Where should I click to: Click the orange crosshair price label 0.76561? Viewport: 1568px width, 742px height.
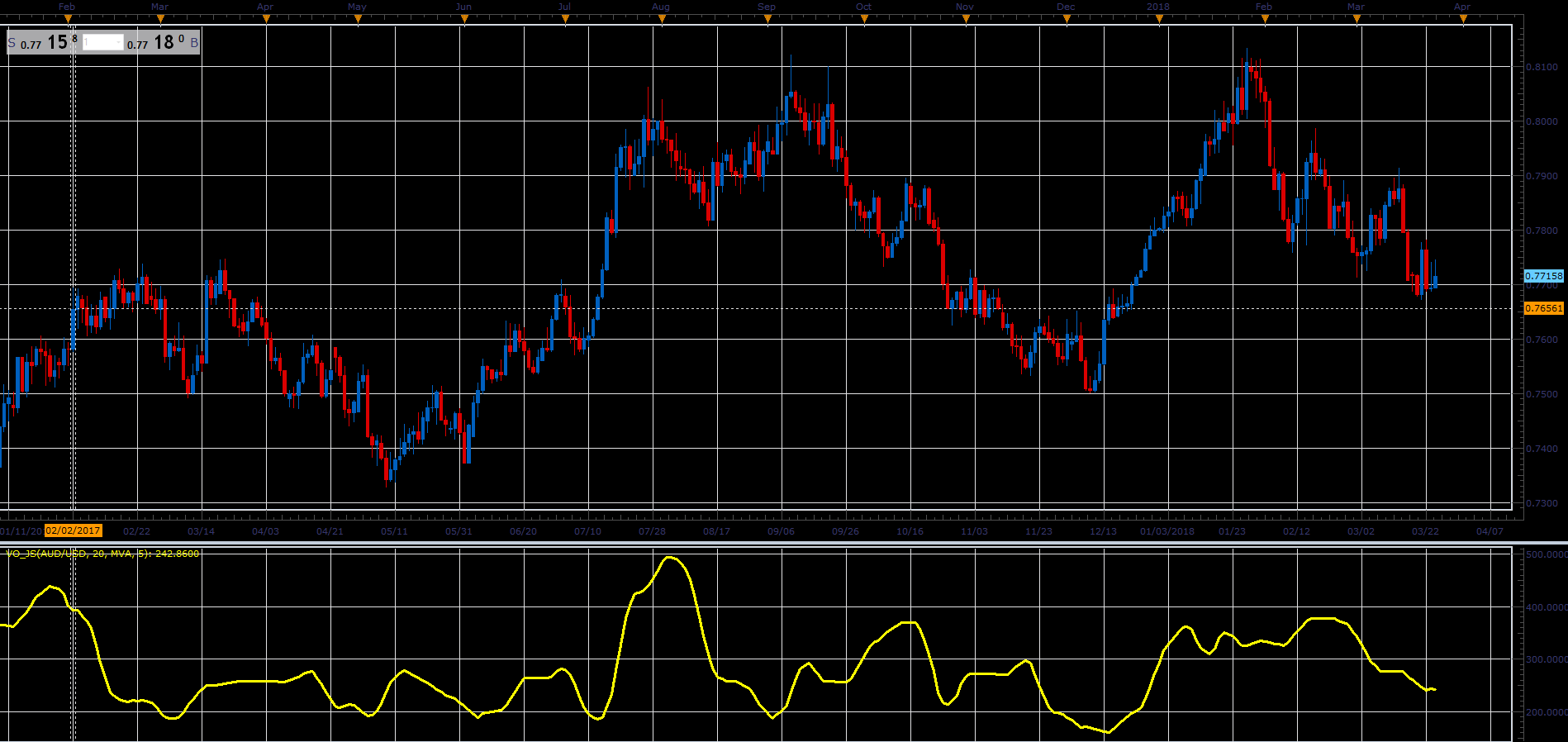(x=1543, y=308)
